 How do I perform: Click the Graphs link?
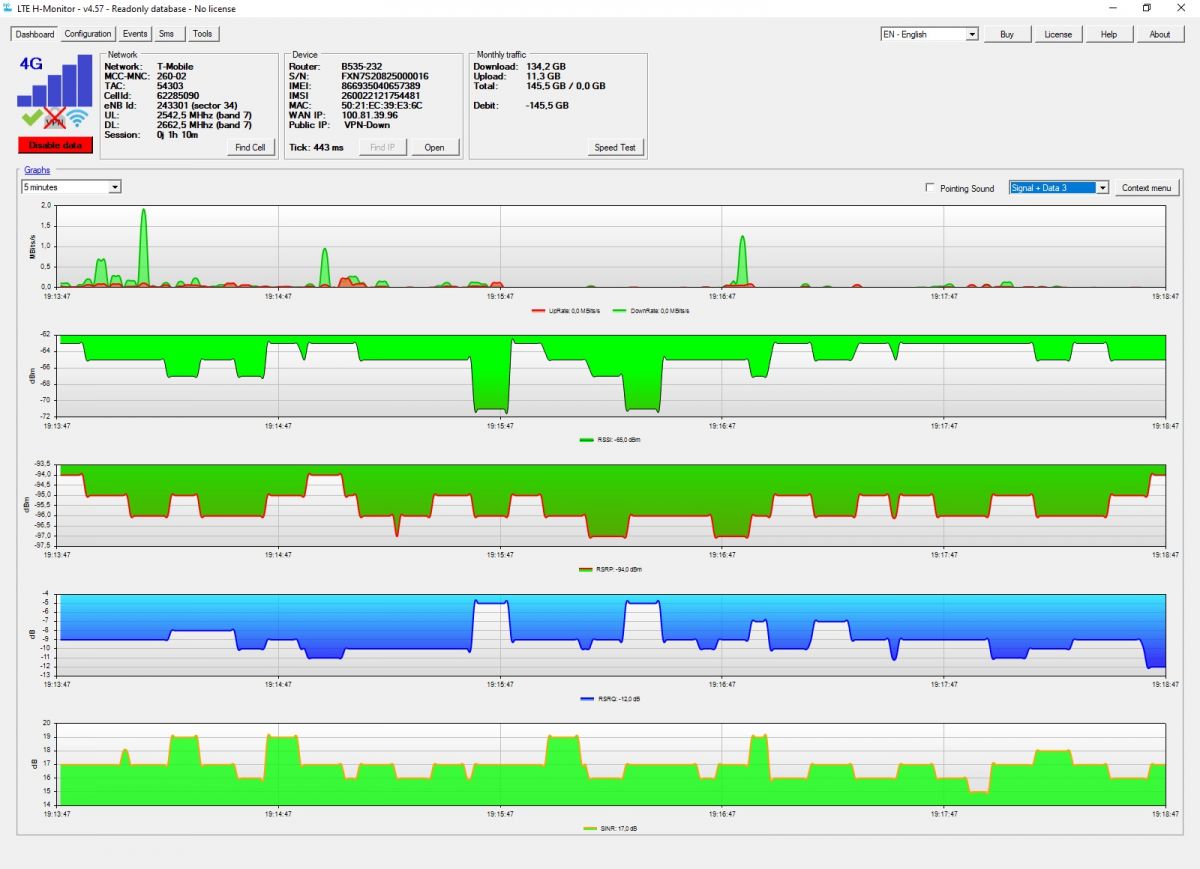[37, 170]
